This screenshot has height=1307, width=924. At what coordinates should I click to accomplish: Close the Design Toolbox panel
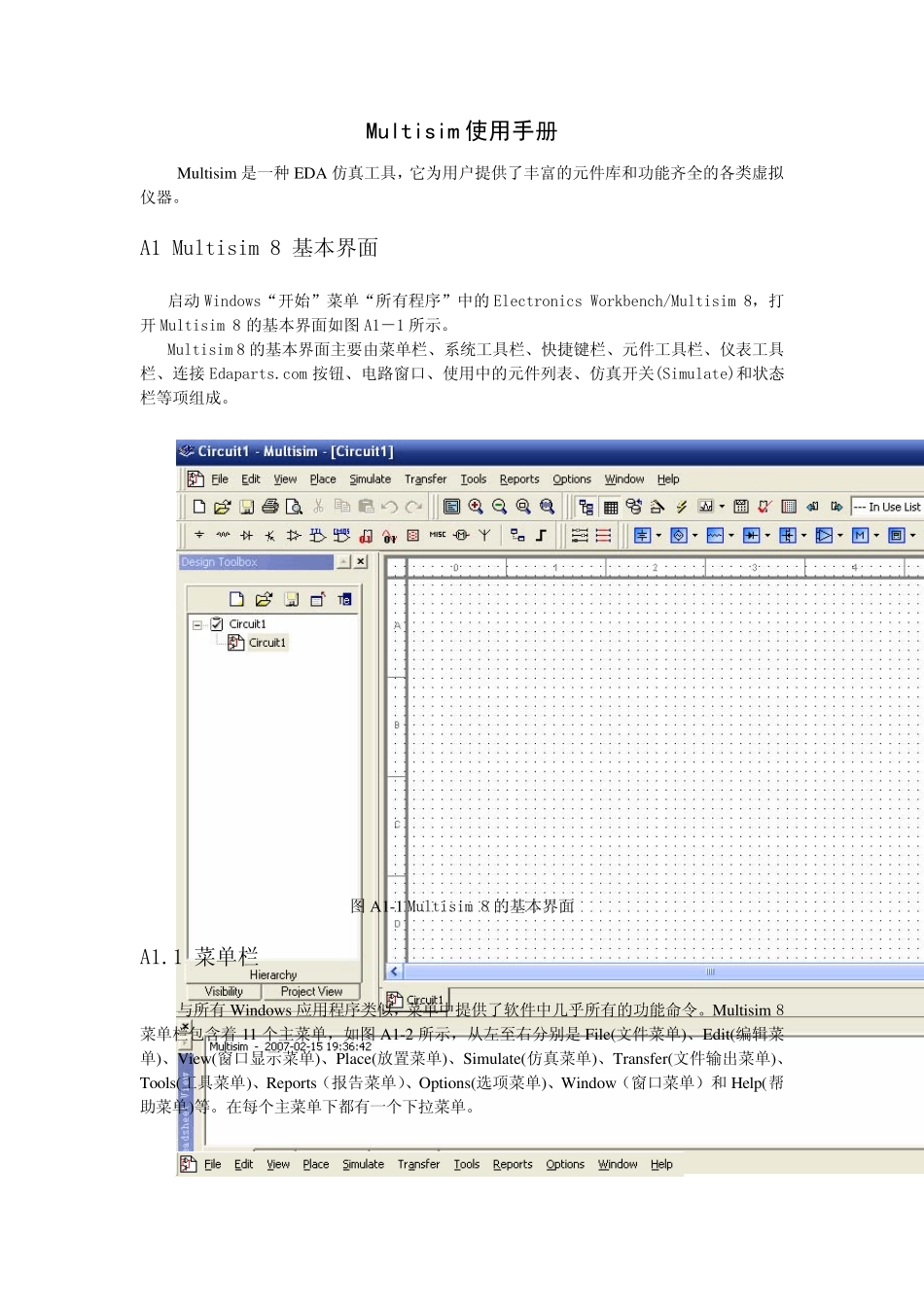coord(361,562)
